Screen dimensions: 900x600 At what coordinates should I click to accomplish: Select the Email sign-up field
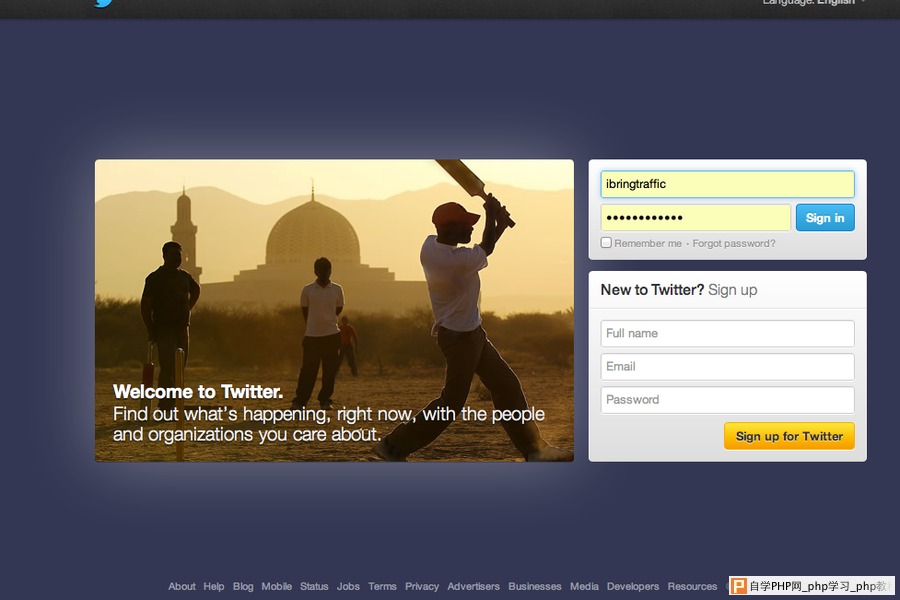tap(727, 367)
